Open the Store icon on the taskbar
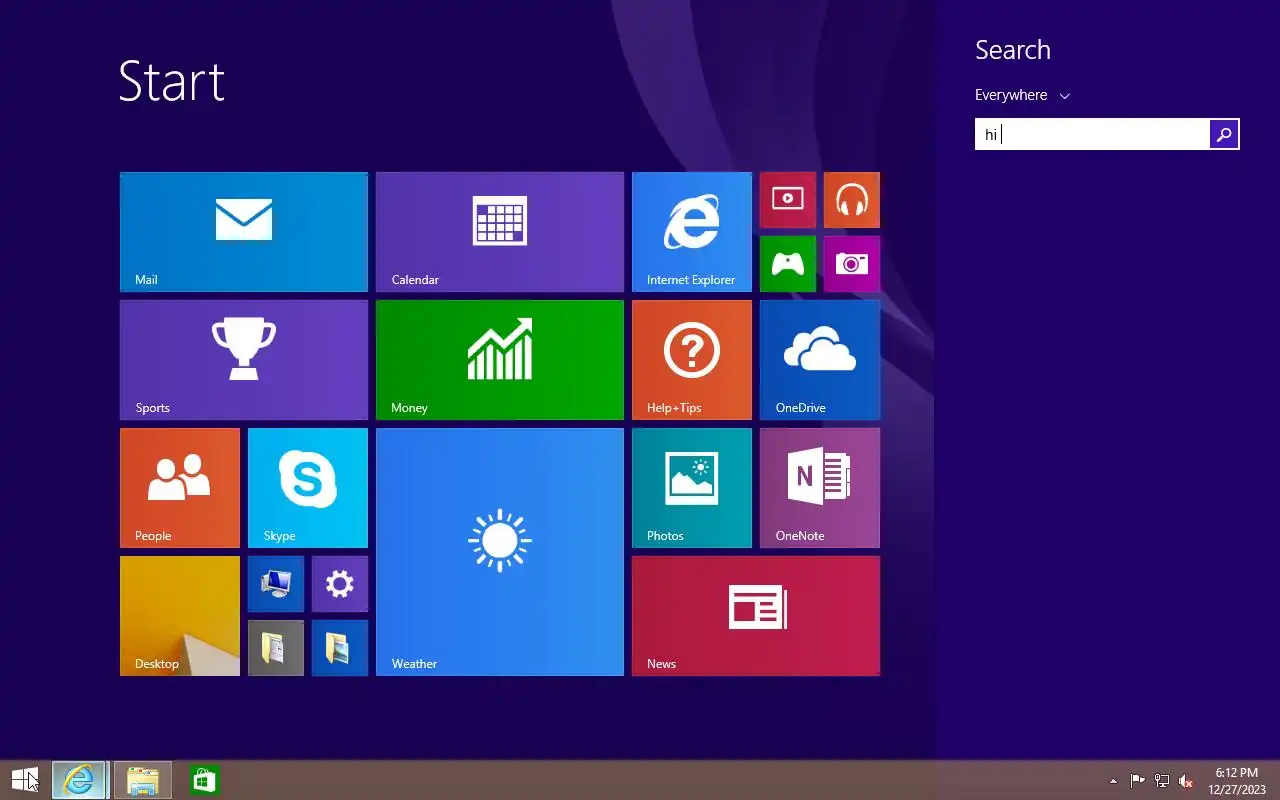Screen dimensions: 1280x800 (x=204, y=780)
